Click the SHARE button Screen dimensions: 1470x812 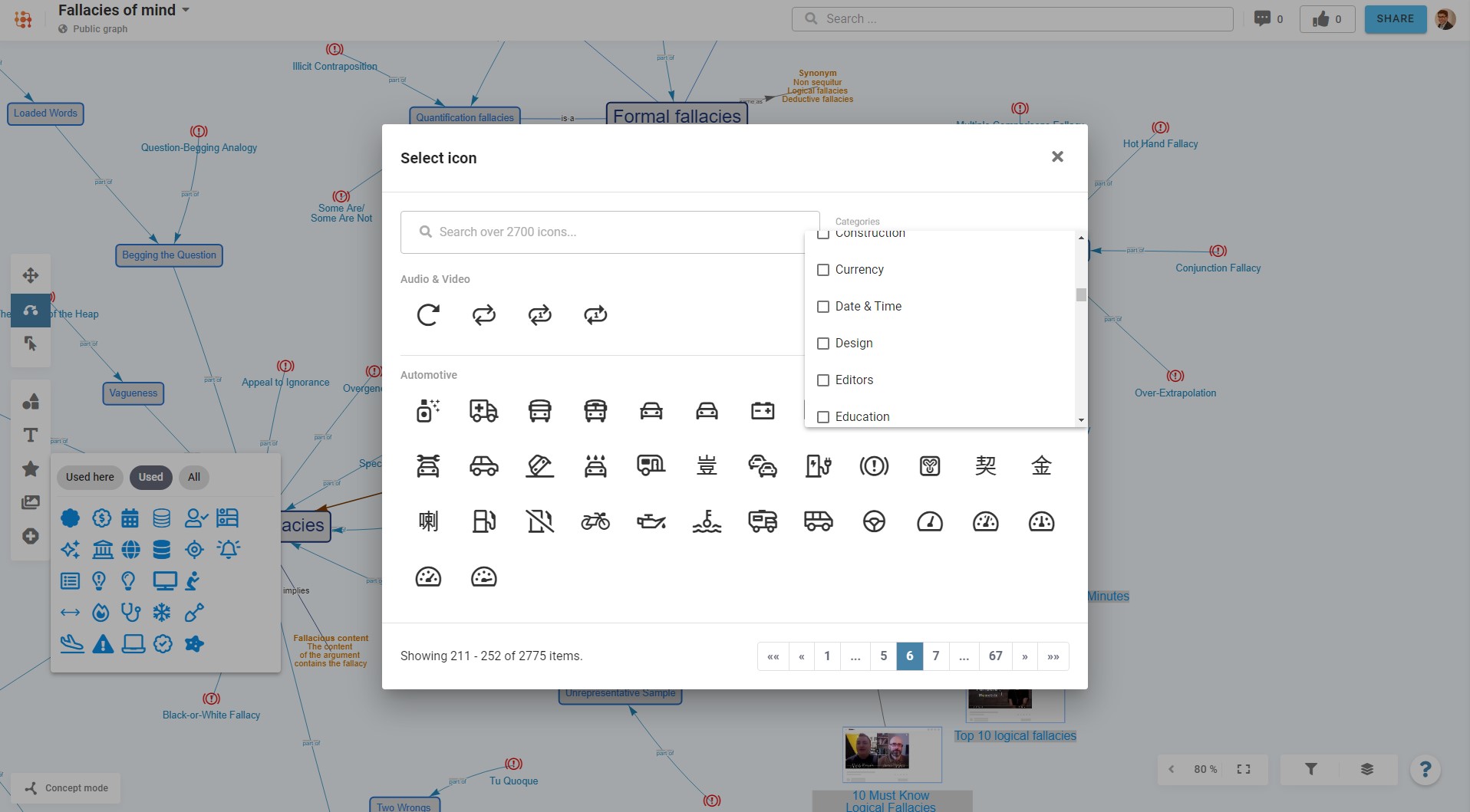click(1395, 18)
